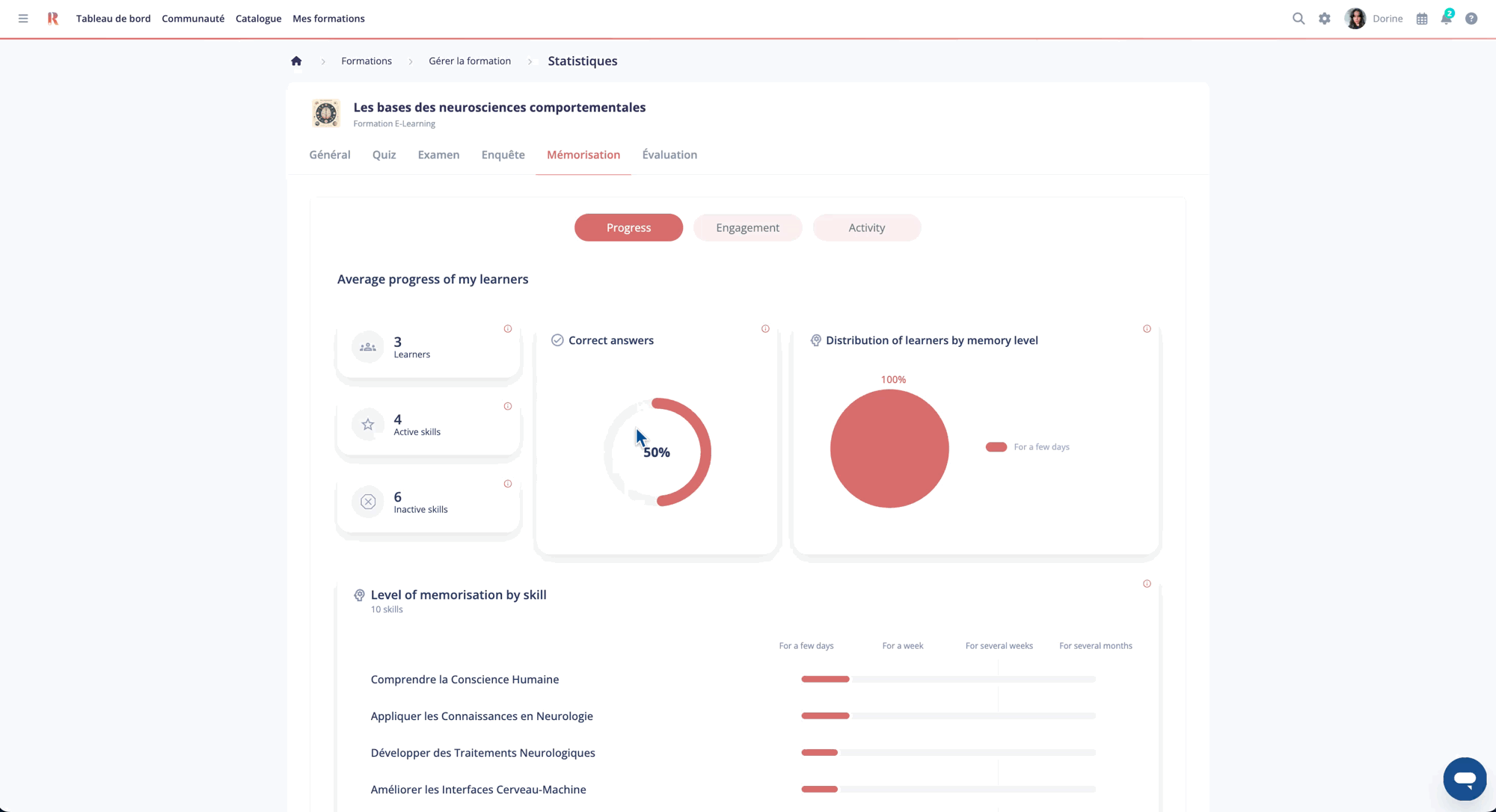Switch to the Évaluation tab
The image size is (1496, 812).
click(669, 155)
